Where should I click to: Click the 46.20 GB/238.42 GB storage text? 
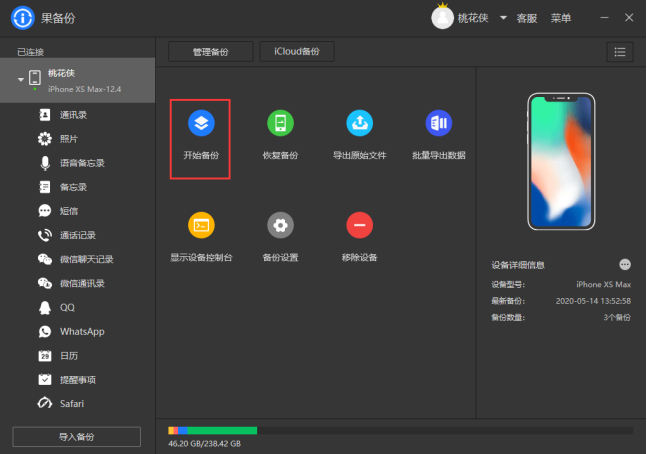click(x=204, y=444)
